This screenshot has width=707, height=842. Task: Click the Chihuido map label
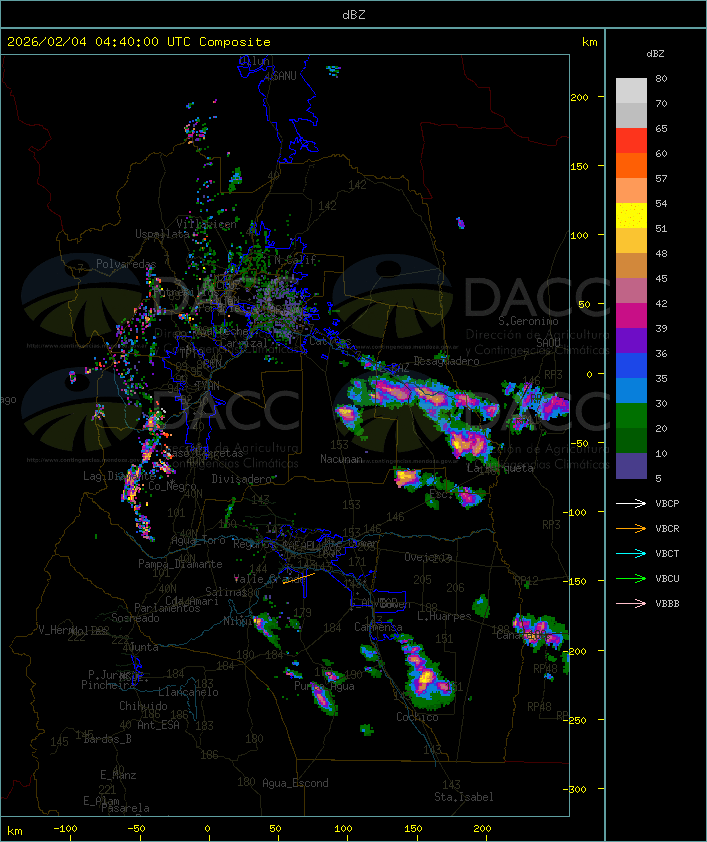143,706
